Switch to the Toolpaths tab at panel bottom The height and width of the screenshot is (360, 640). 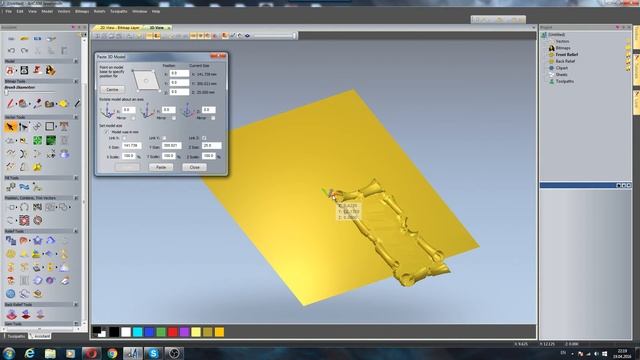16,336
